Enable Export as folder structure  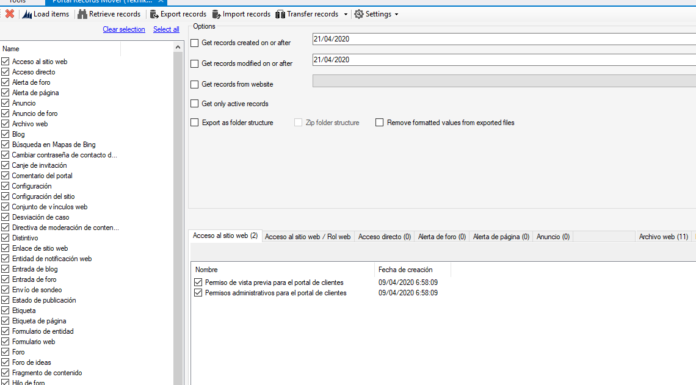click(194, 123)
